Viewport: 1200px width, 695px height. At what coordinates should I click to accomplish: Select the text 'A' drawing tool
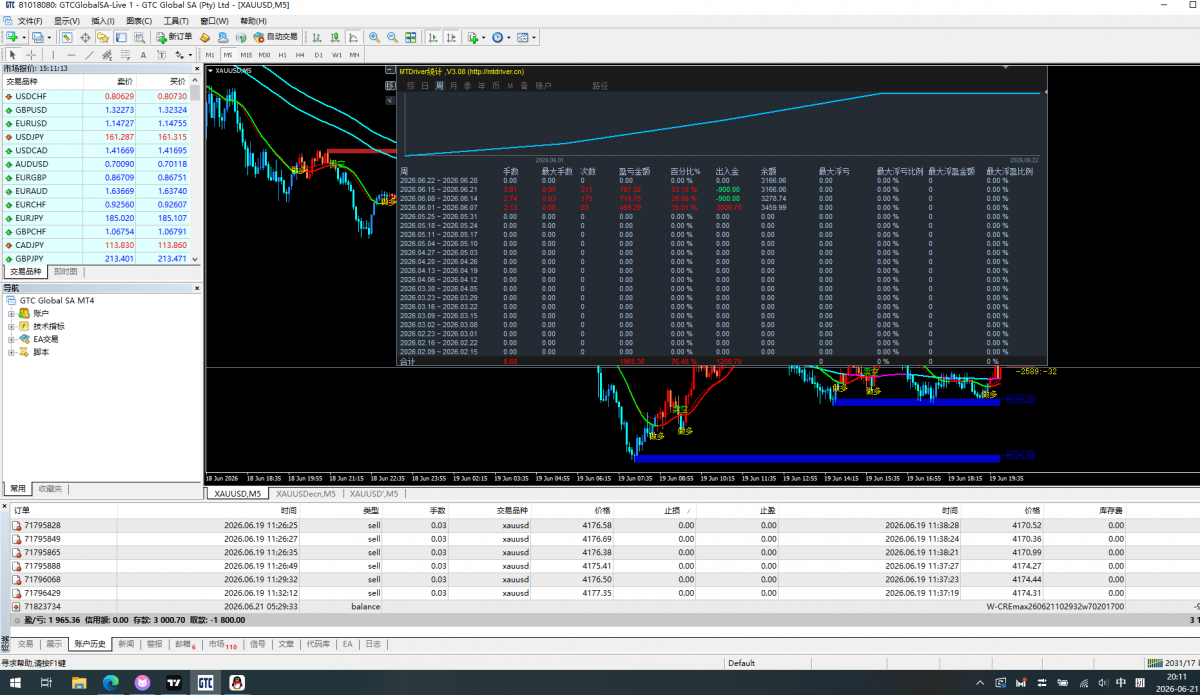[143, 55]
